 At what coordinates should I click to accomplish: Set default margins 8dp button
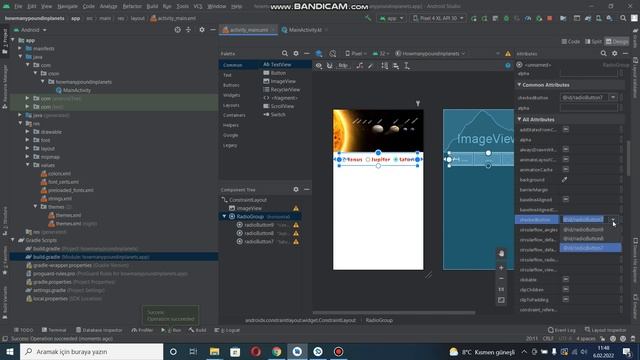point(343,66)
